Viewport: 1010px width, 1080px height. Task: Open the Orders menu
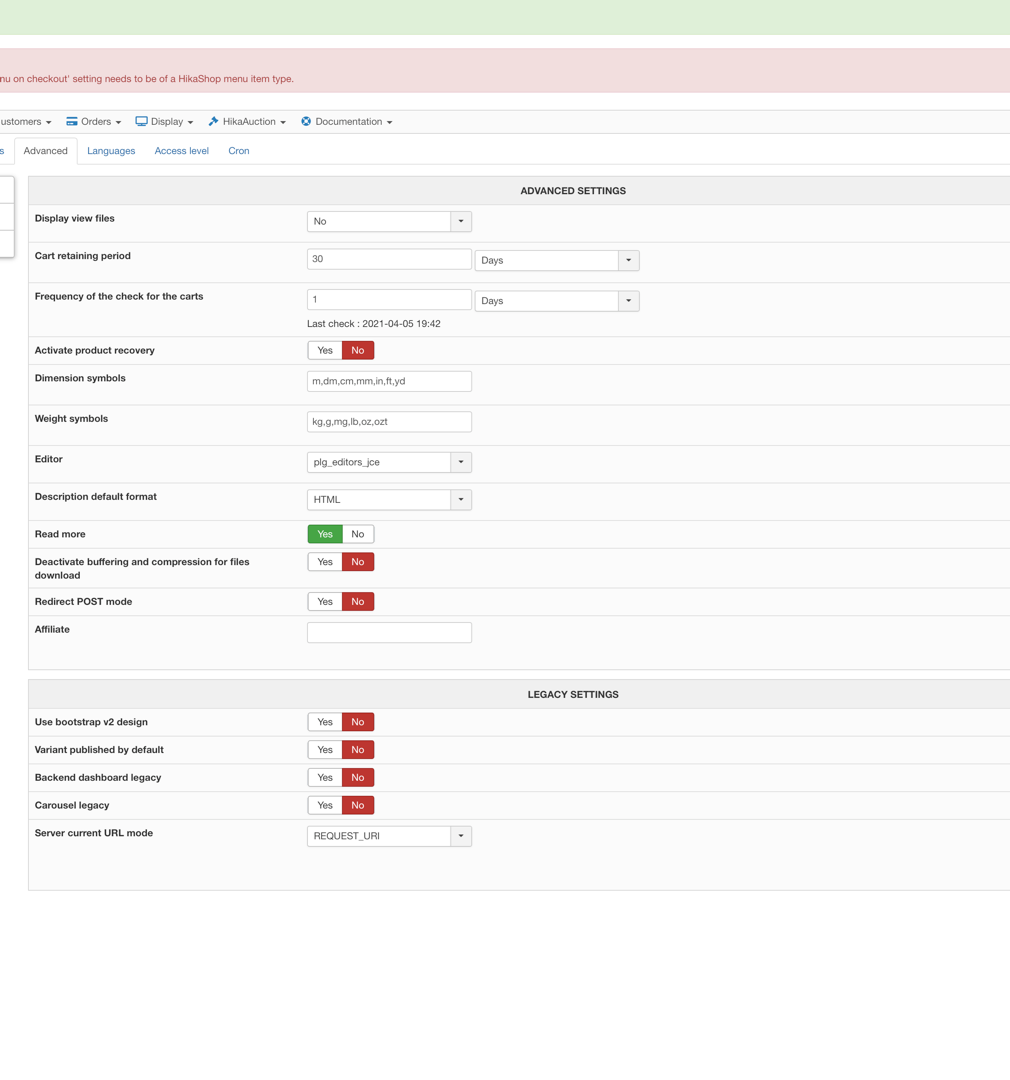[94, 121]
